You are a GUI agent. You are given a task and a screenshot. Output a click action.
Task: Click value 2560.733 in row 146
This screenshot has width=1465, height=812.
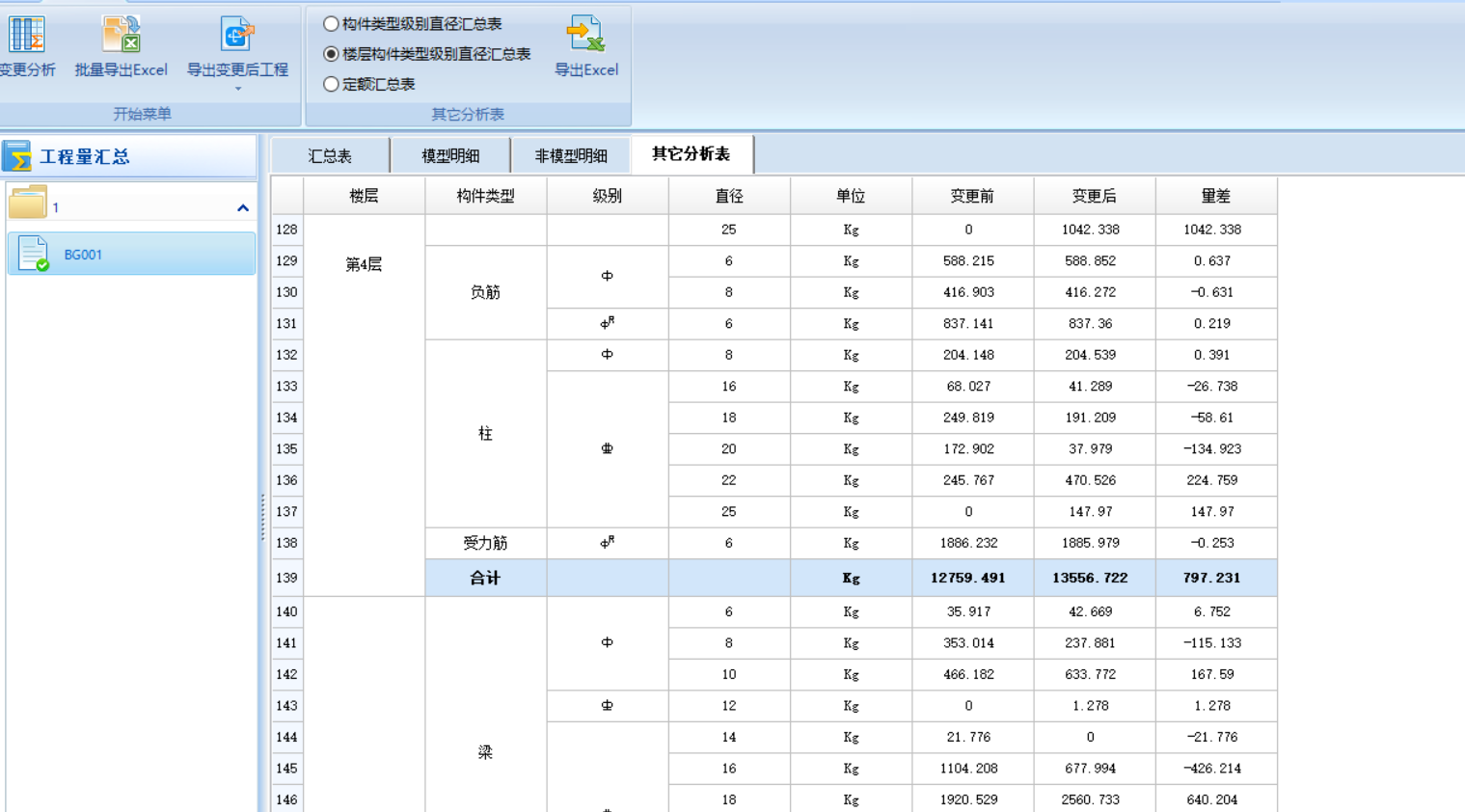point(1090,799)
